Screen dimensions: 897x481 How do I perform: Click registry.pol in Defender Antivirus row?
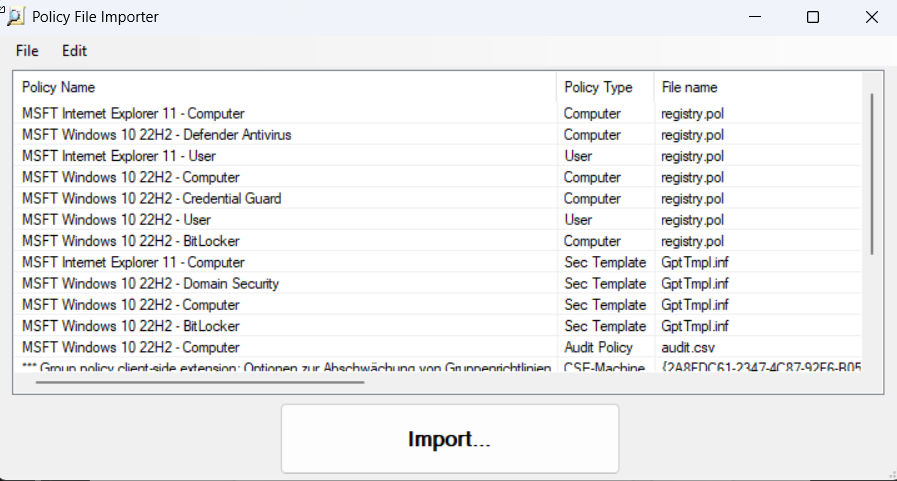(x=692, y=134)
